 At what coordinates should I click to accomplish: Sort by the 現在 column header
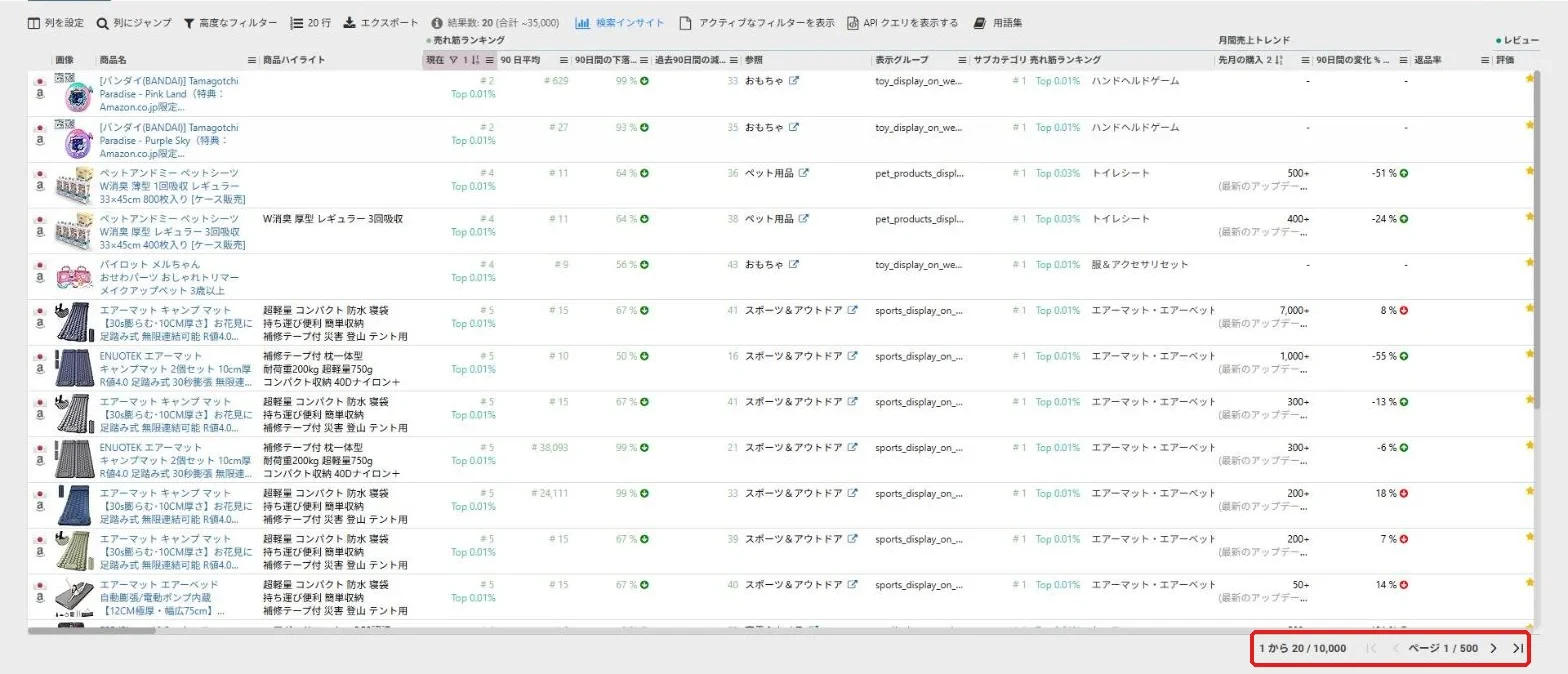click(x=435, y=60)
